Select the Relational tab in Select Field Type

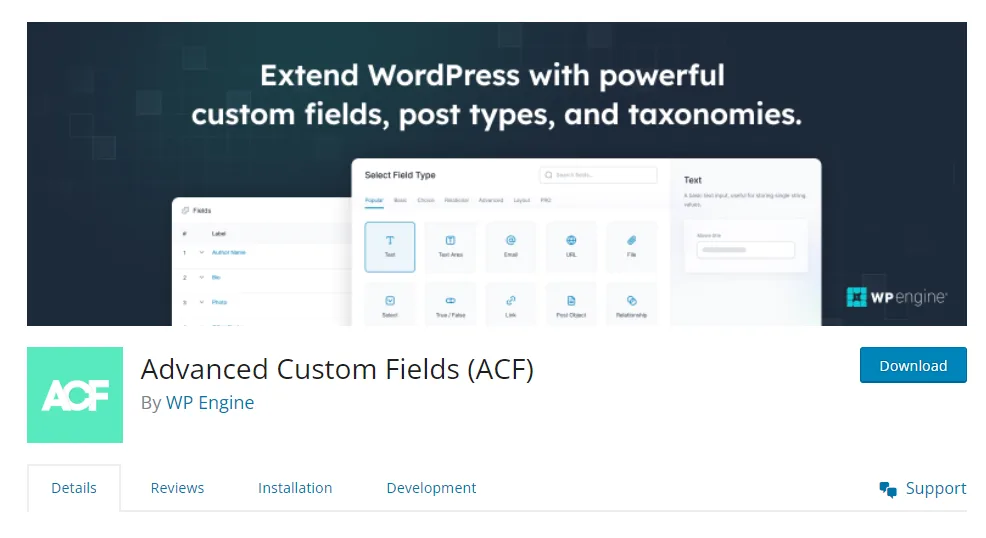coord(457,200)
